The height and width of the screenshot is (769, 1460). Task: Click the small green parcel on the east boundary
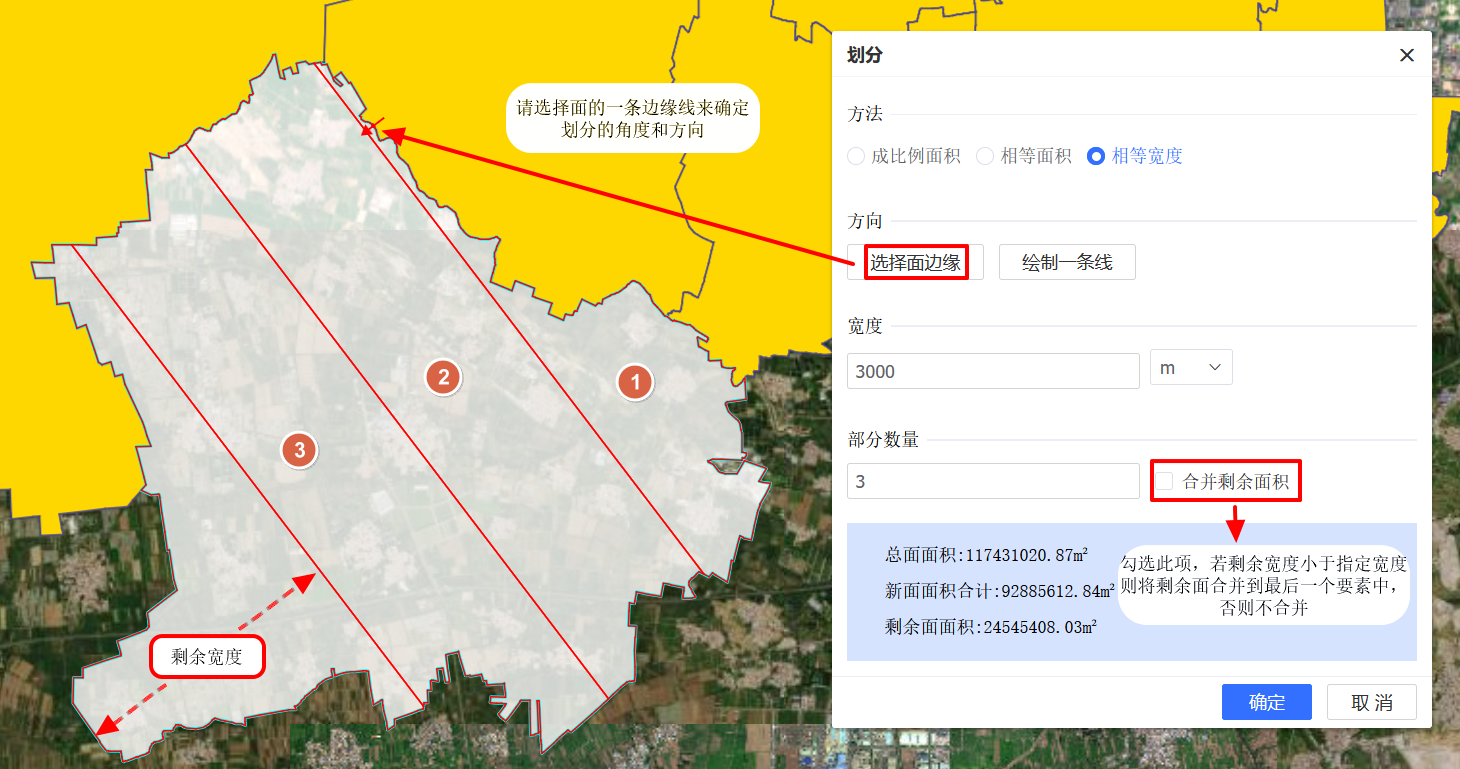728,464
